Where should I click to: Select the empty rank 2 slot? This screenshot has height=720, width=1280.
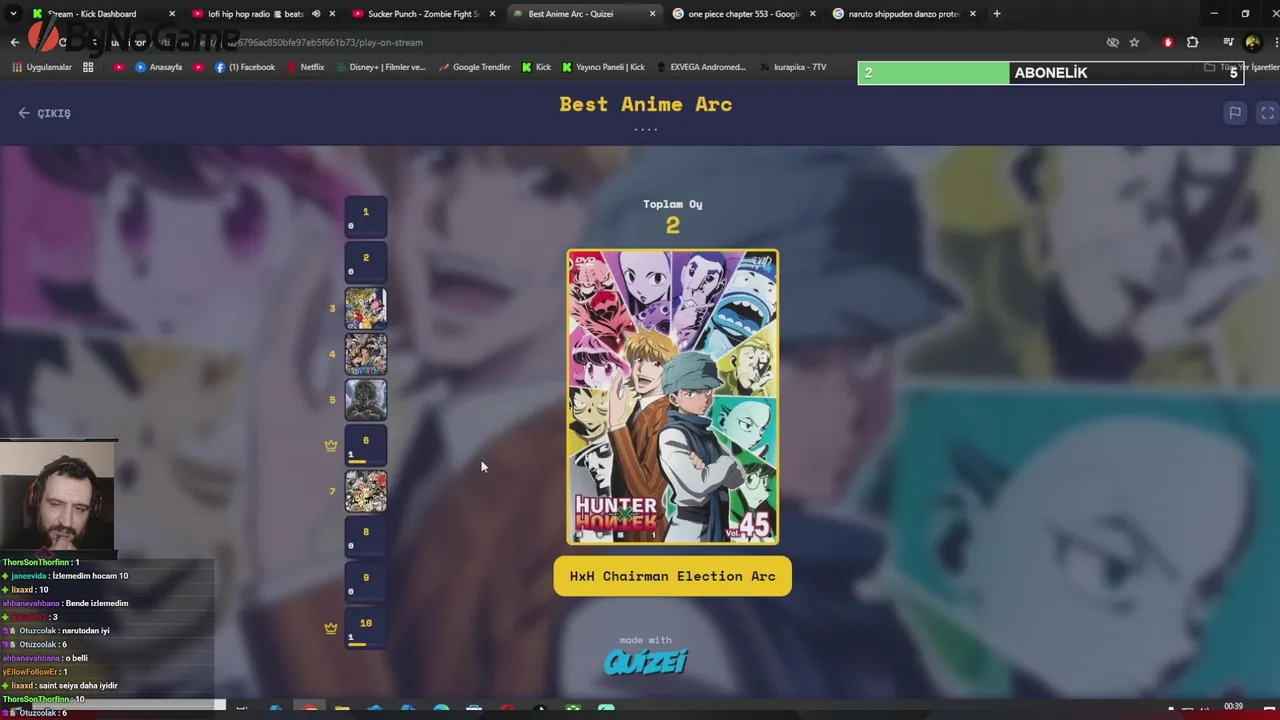coord(365,262)
